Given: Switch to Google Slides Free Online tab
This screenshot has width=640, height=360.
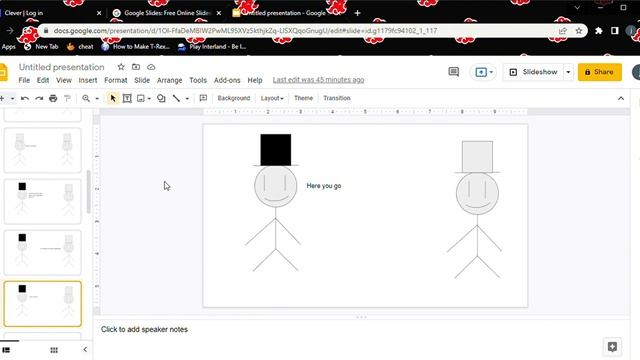Looking at the screenshot, I should tap(167, 13).
